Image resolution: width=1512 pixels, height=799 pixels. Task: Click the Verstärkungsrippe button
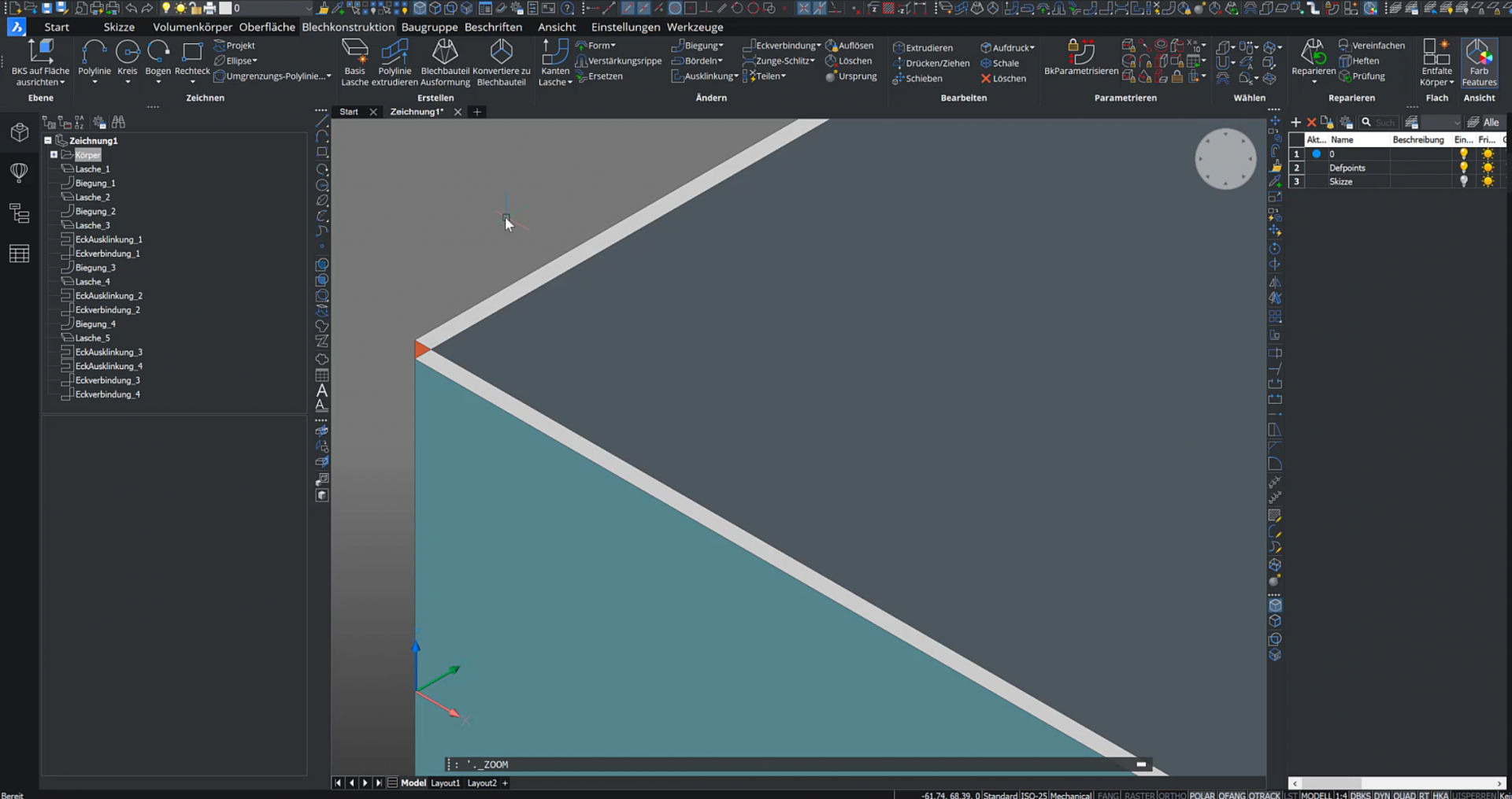[x=619, y=61]
